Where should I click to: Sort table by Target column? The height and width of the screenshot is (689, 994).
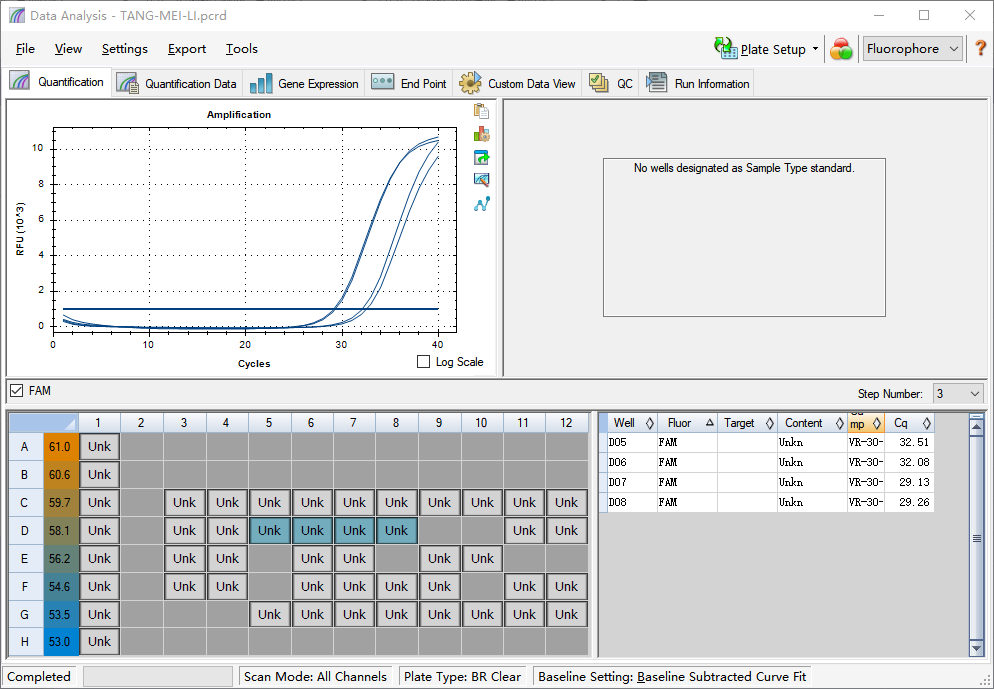point(747,423)
